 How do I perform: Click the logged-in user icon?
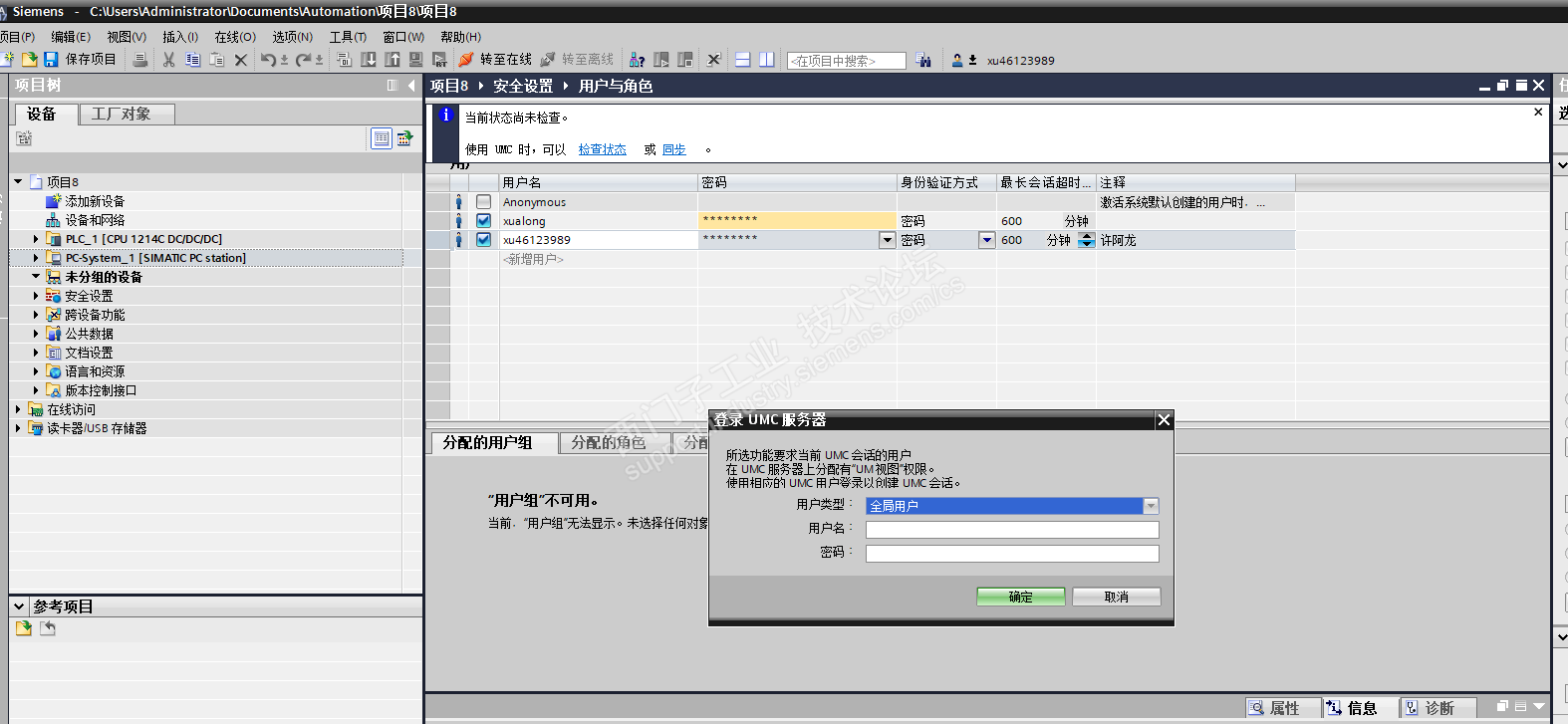pyautogui.click(x=957, y=60)
